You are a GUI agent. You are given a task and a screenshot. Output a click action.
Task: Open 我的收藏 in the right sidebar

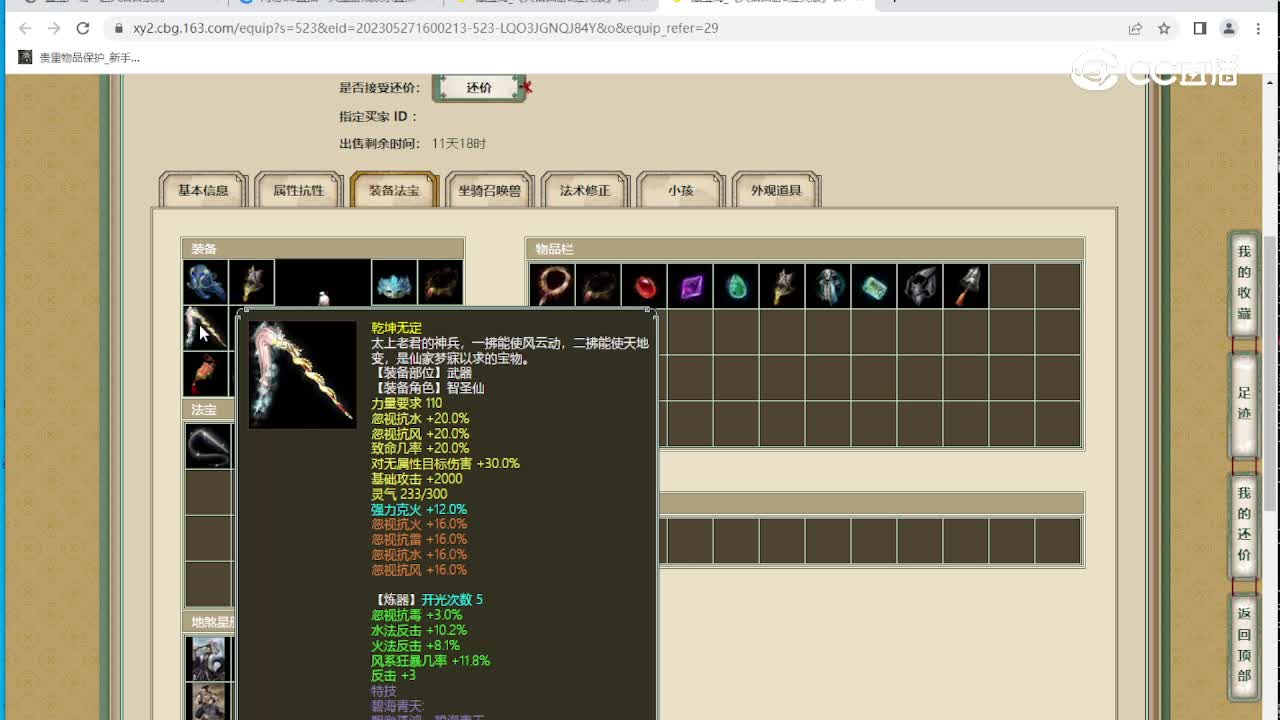[x=1244, y=283]
